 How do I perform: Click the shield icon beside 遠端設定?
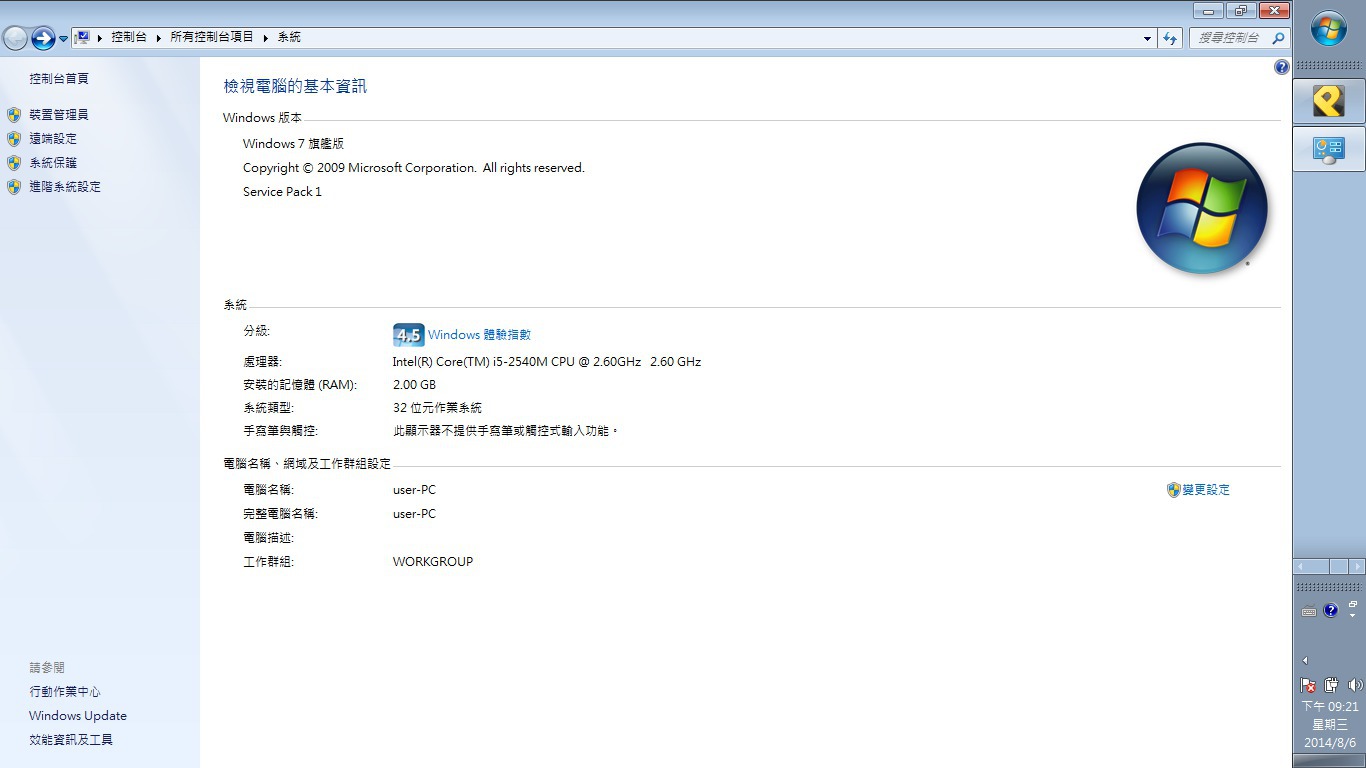[x=14, y=139]
